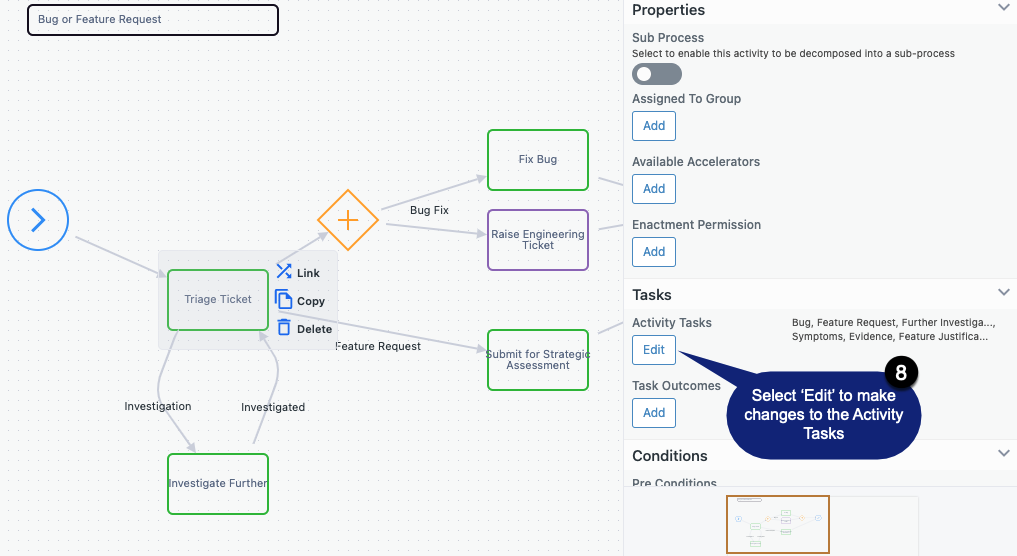Toggle the Sub Process switch
This screenshot has height=556, width=1017.
pyautogui.click(x=656, y=74)
